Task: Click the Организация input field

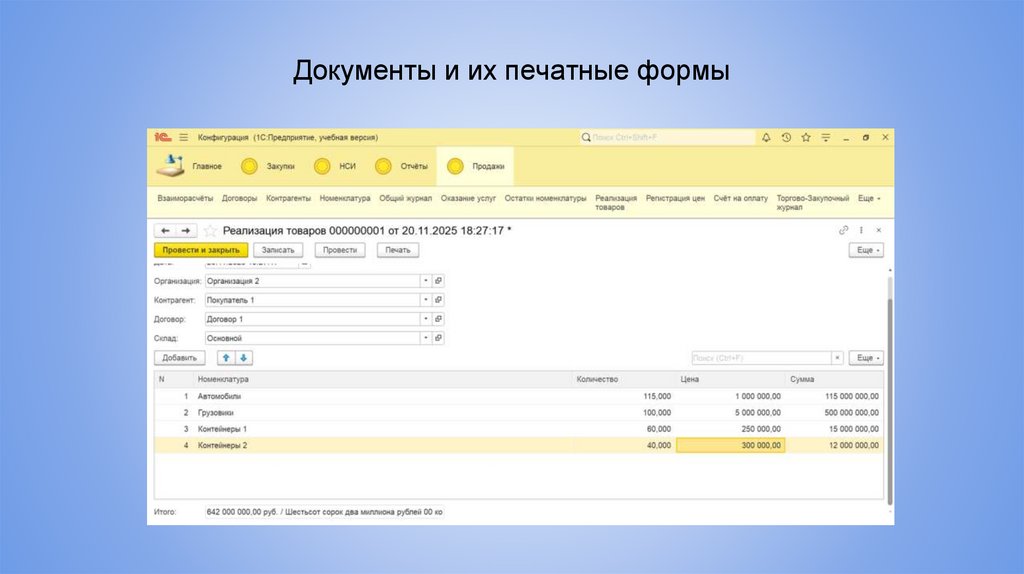Action: click(312, 281)
